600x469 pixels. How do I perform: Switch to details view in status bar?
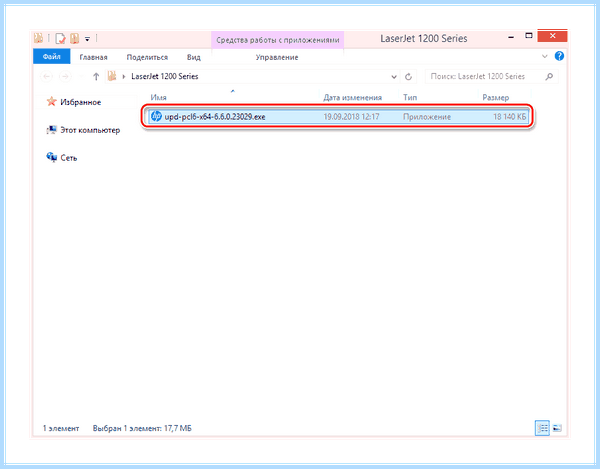tap(542, 428)
